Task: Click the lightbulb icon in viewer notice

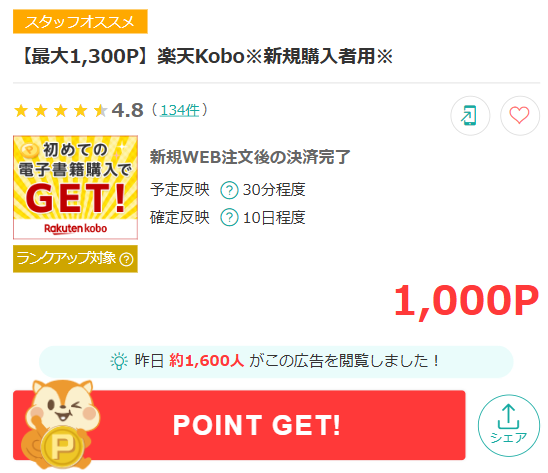Action: [x=119, y=361]
